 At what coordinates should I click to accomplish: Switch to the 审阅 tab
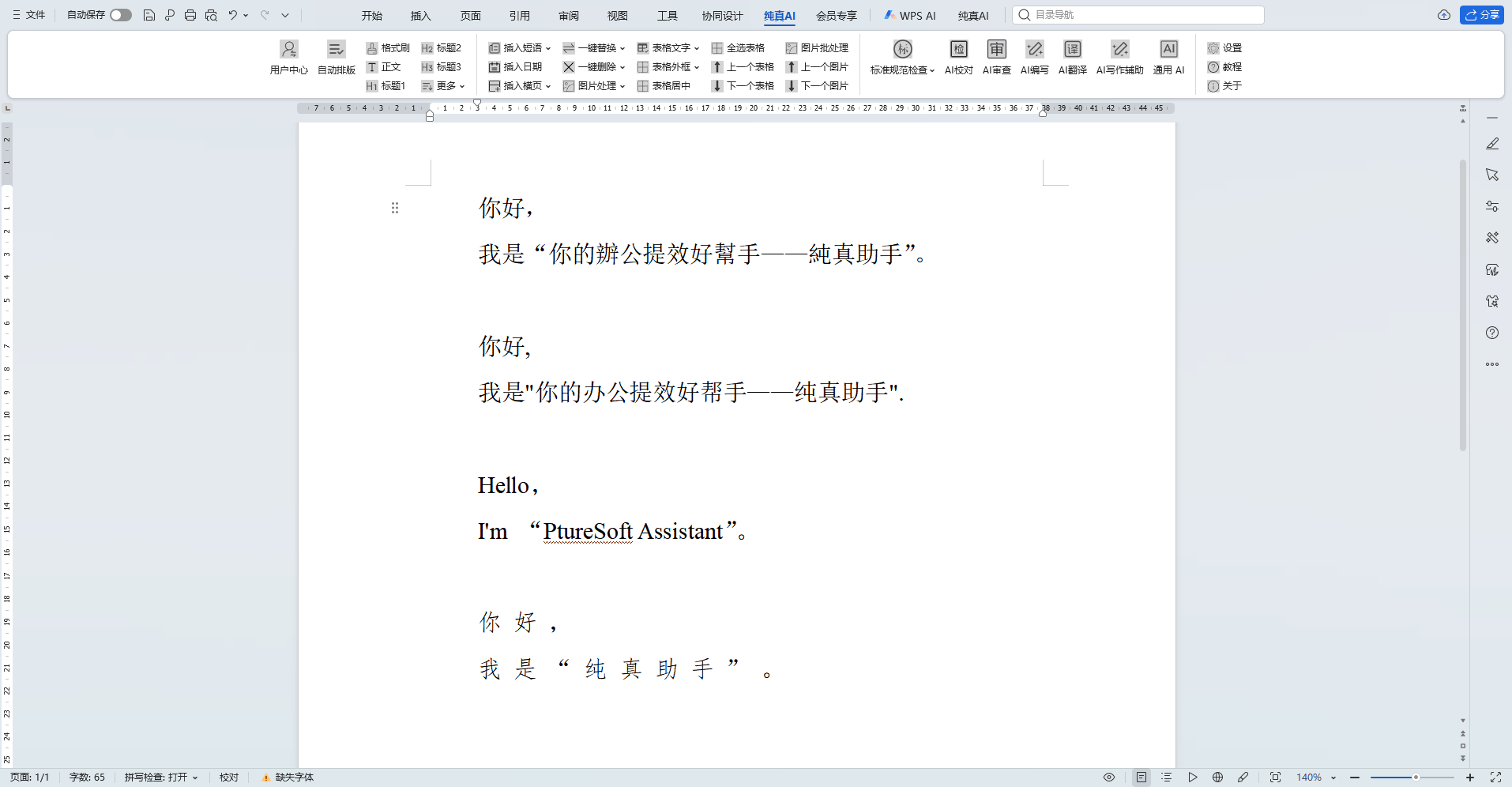coord(569,16)
